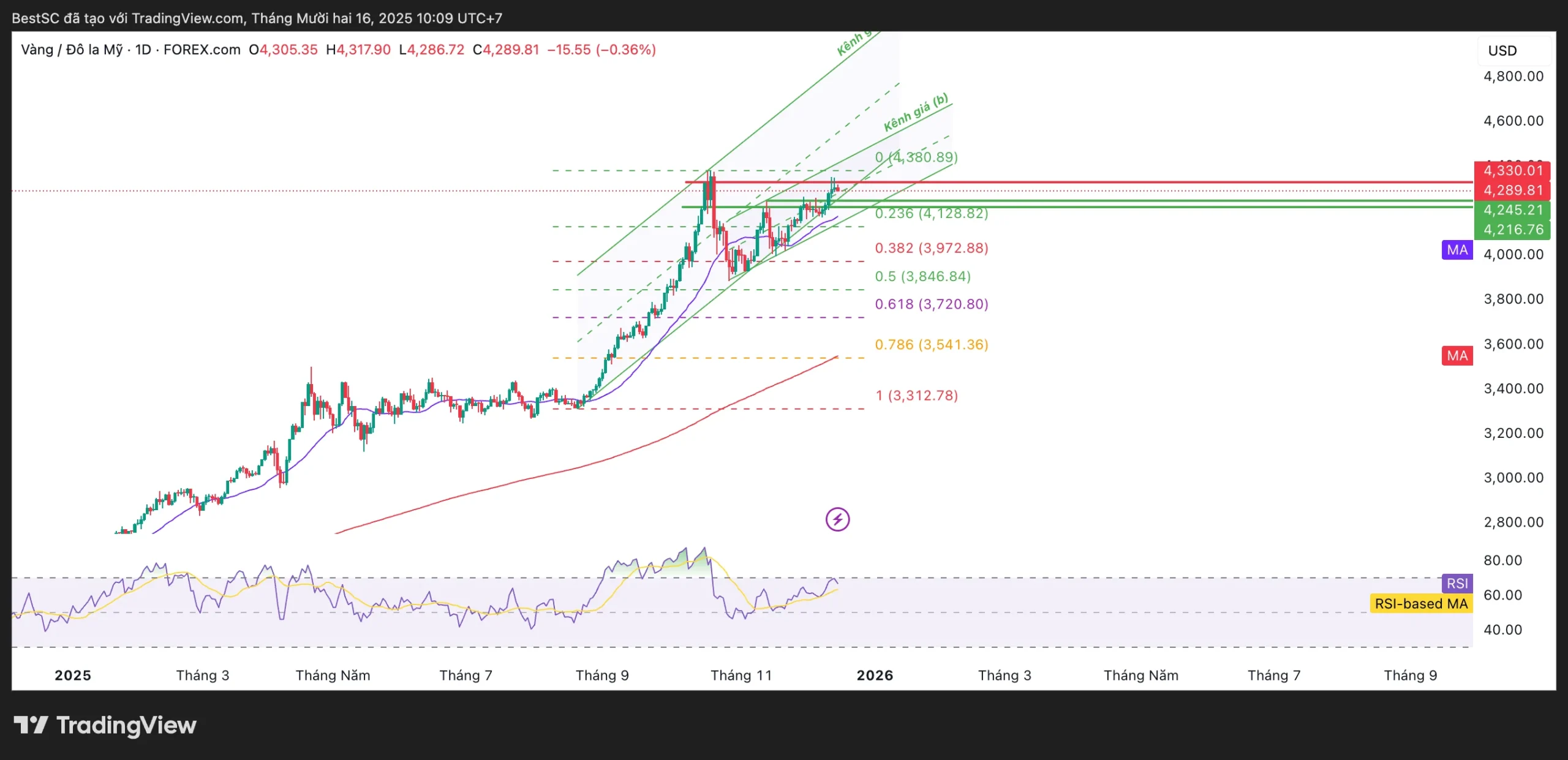Viewport: 1568px width, 760px height.
Task: Click the 1D timeframe label in header
Action: click(143, 50)
